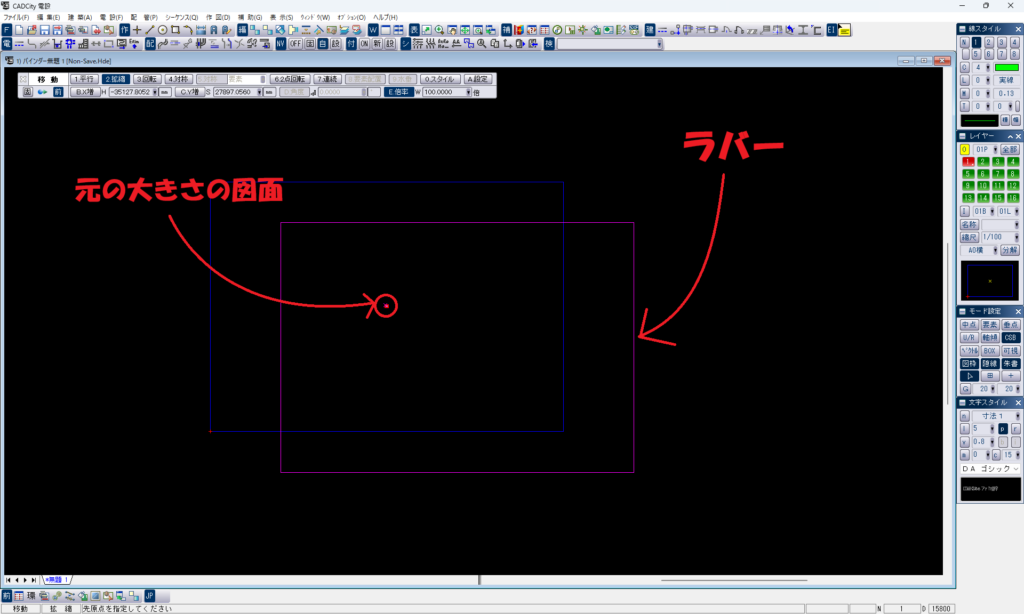Toggle the CSB mode button

pos(1010,338)
